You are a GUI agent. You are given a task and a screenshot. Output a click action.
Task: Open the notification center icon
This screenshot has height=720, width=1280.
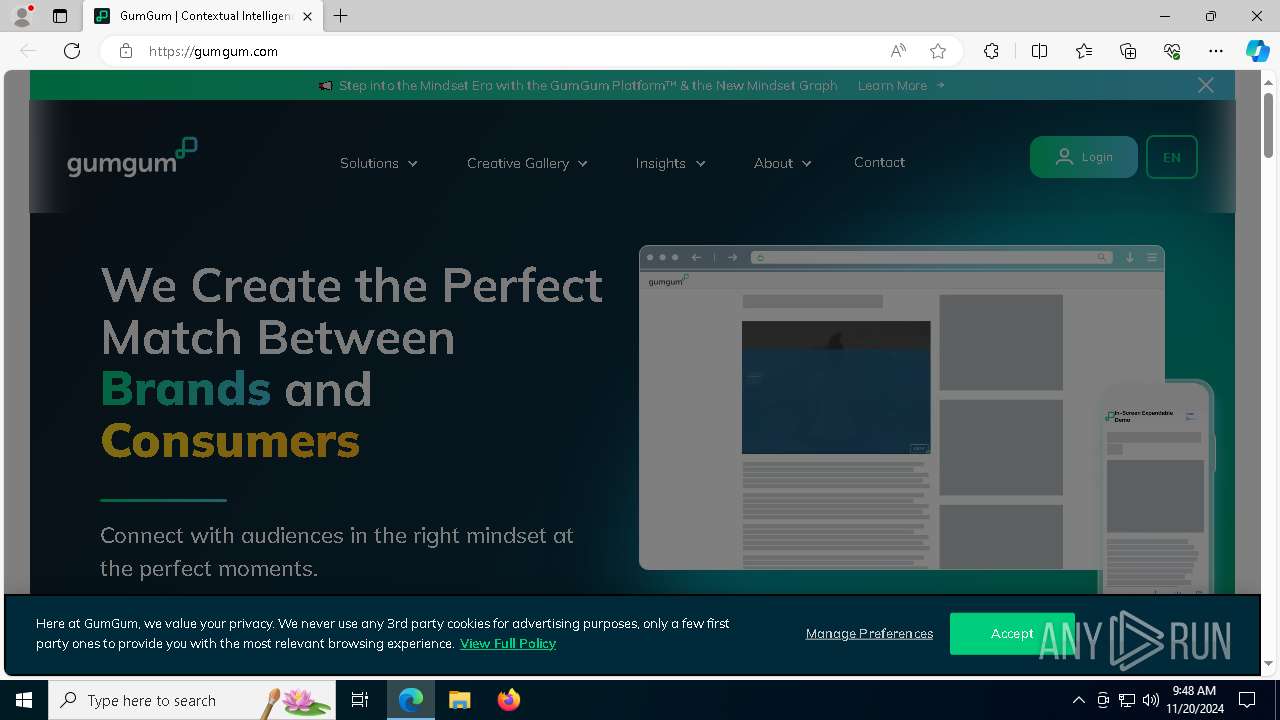(x=1247, y=700)
